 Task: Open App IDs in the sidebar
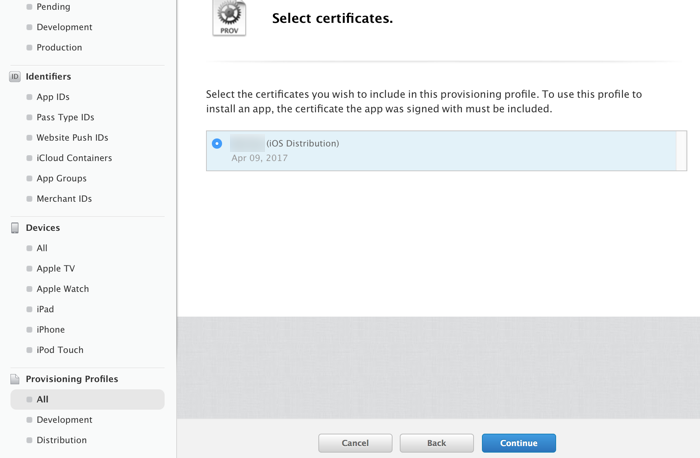(x=53, y=97)
